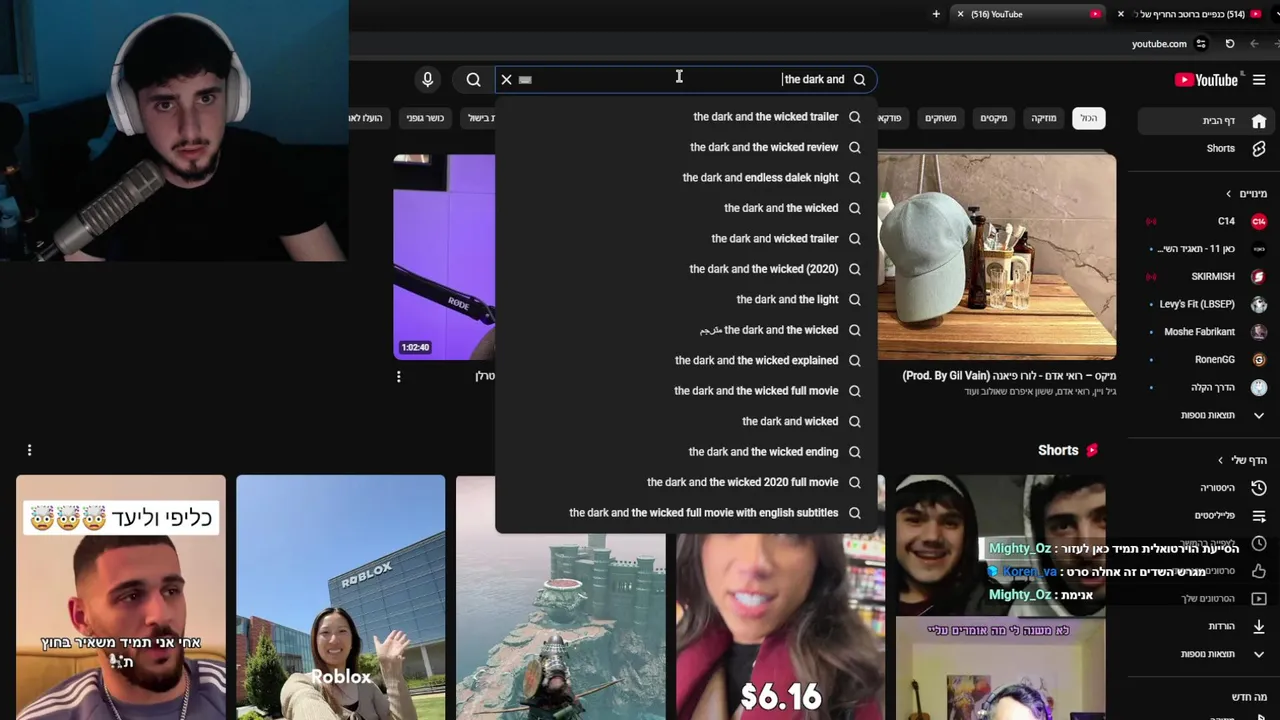Choose suggestion 'the dark and the wicked review'
The height and width of the screenshot is (720, 1280).
point(686,147)
